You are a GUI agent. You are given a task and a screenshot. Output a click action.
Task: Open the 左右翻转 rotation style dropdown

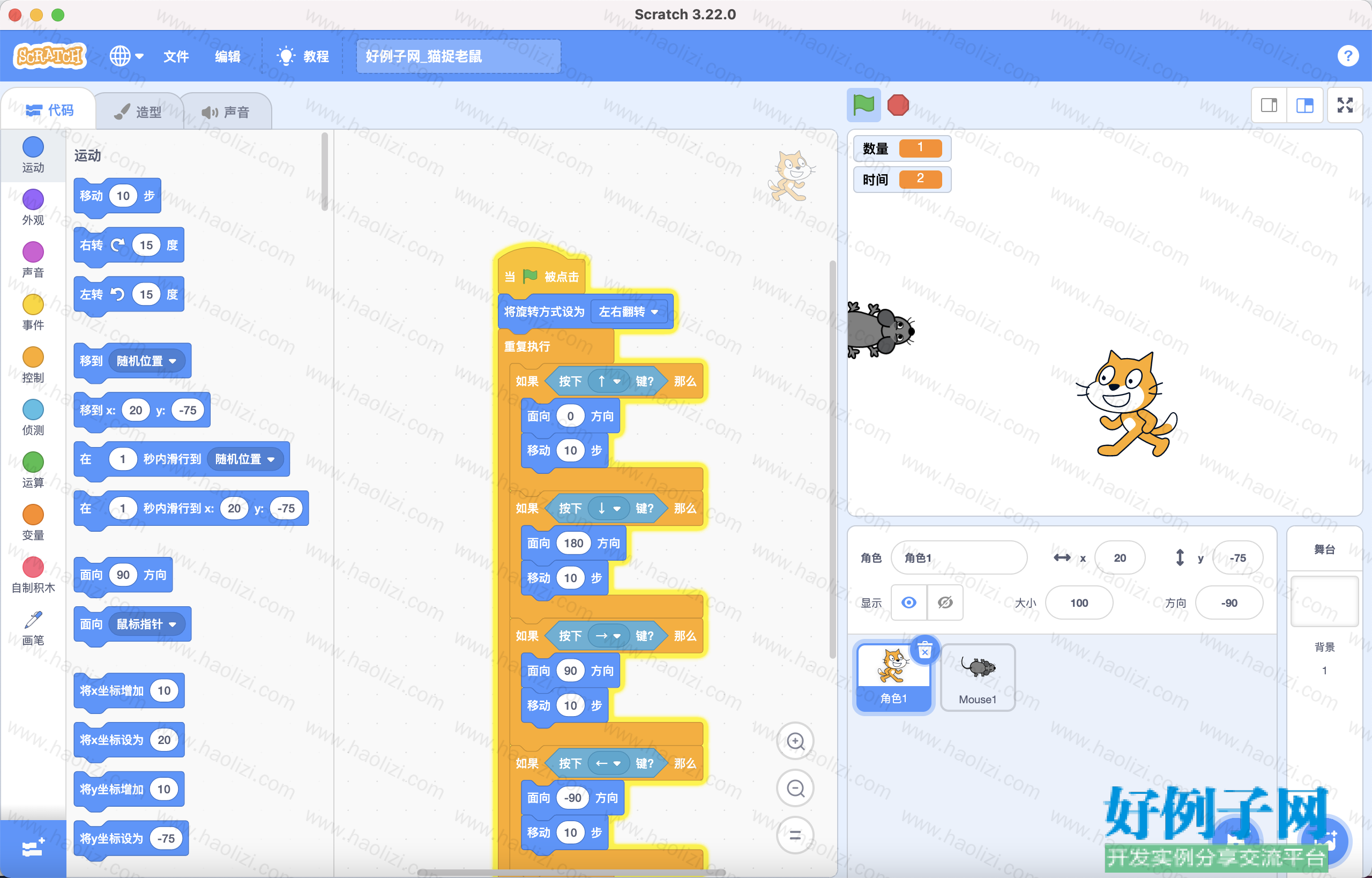629,312
